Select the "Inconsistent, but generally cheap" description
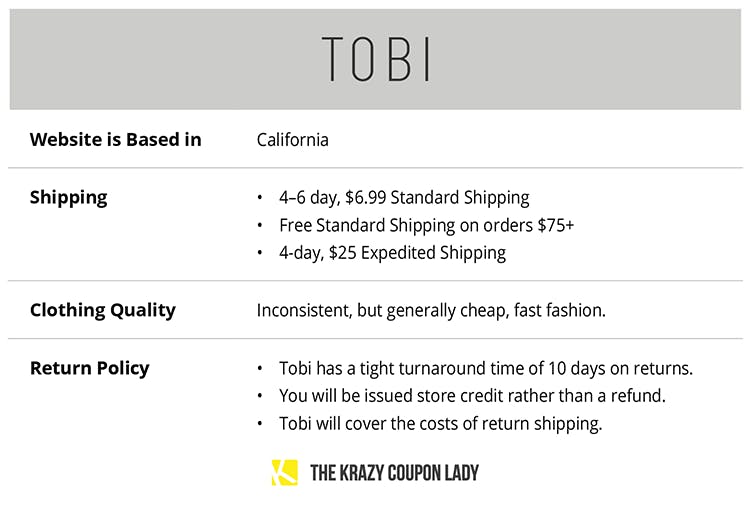The image size is (750, 514). pos(431,310)
